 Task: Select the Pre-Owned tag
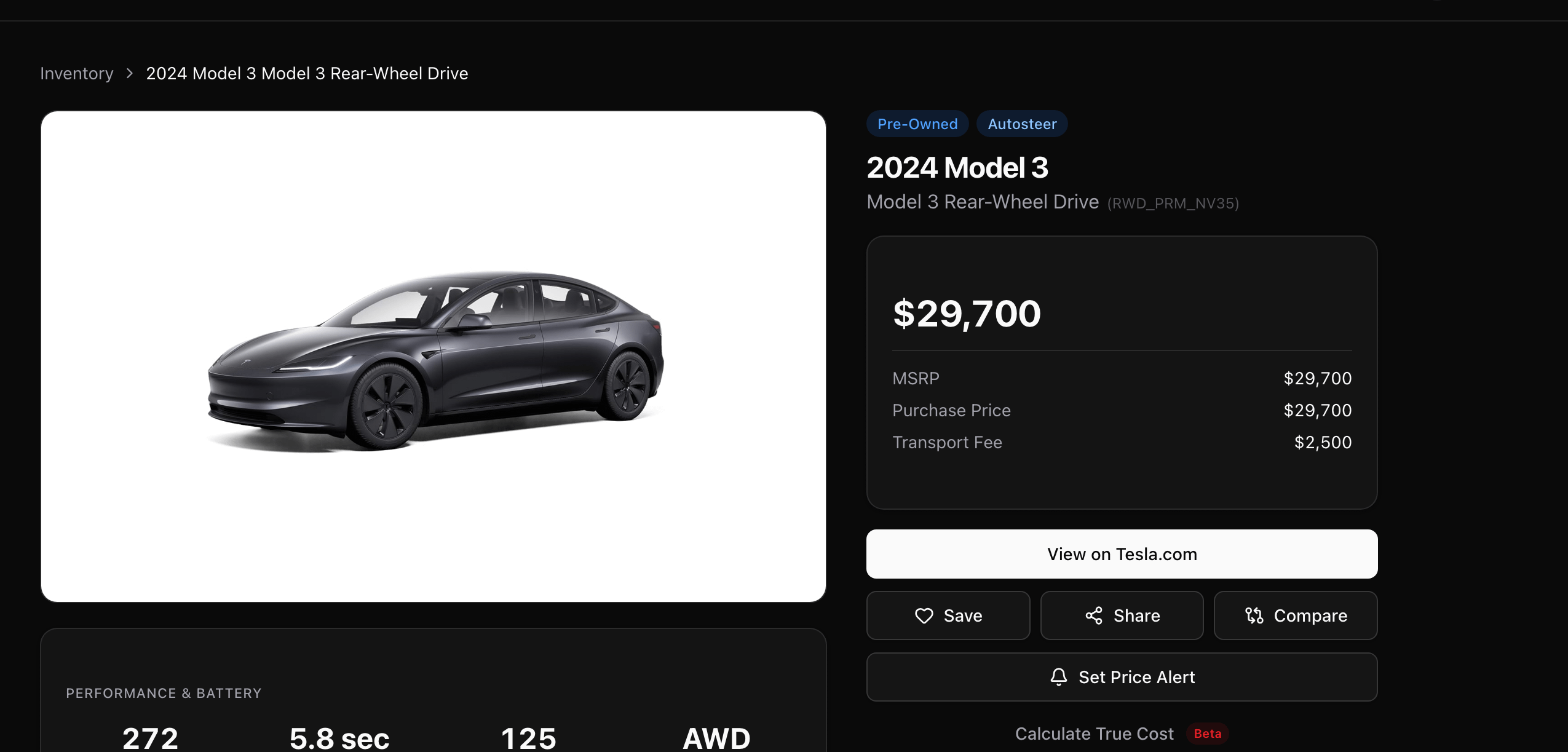pyautogui.click(x=917, y=124)
